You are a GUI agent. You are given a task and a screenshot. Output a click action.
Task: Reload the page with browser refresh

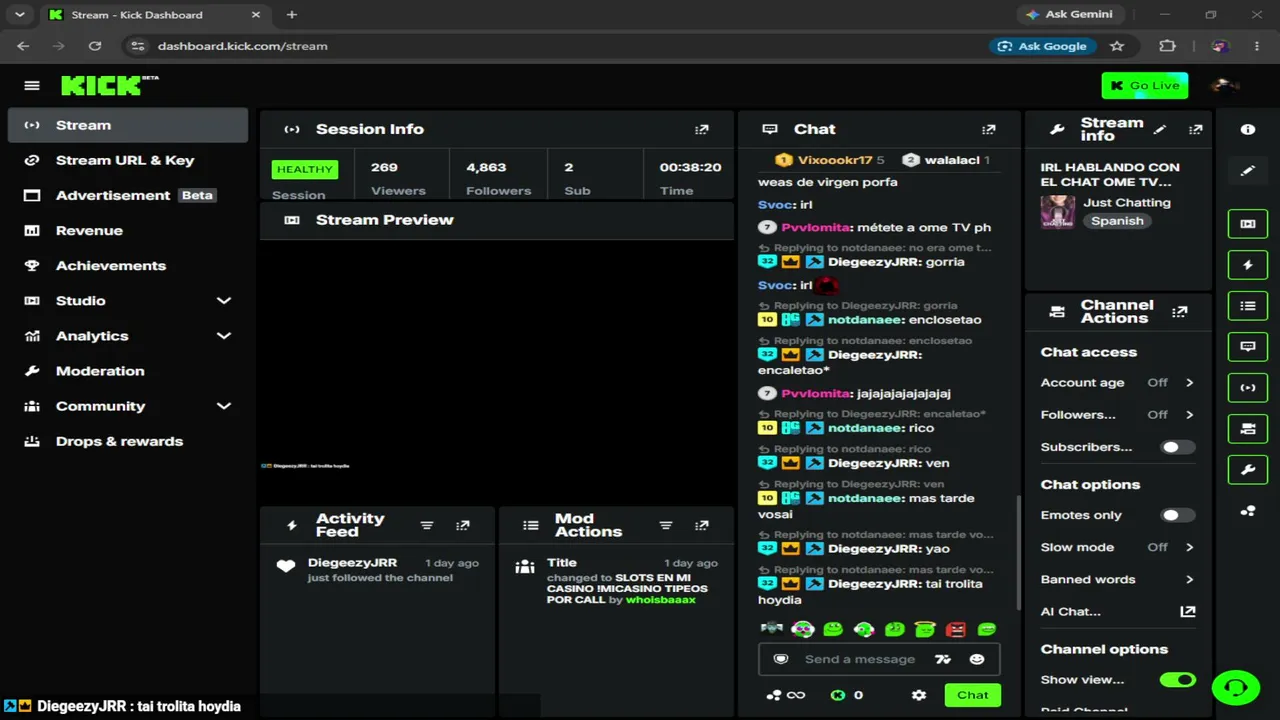pyautogui.click(x=95, y=46)
